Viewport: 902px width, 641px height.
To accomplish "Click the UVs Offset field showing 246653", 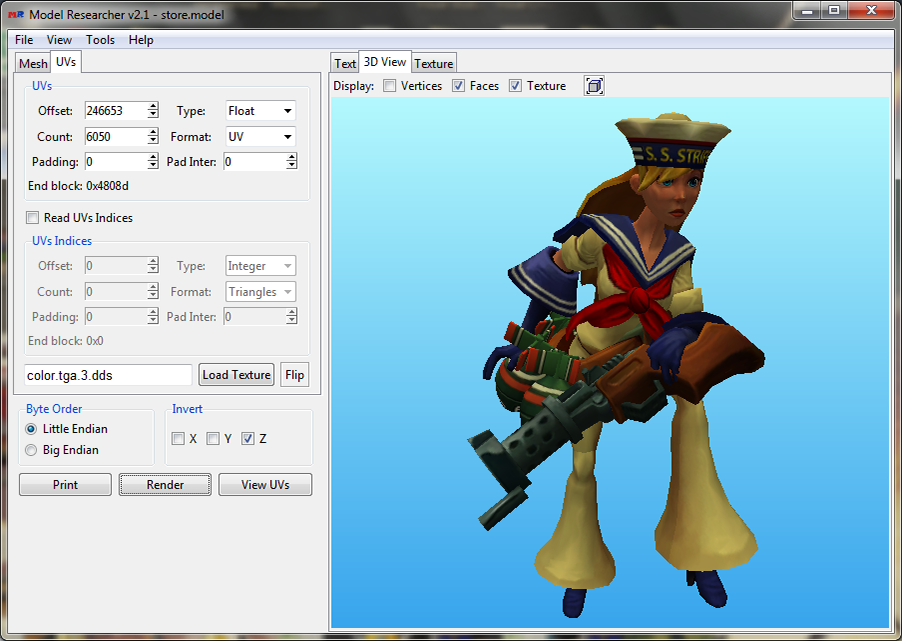I will [116, 110].
